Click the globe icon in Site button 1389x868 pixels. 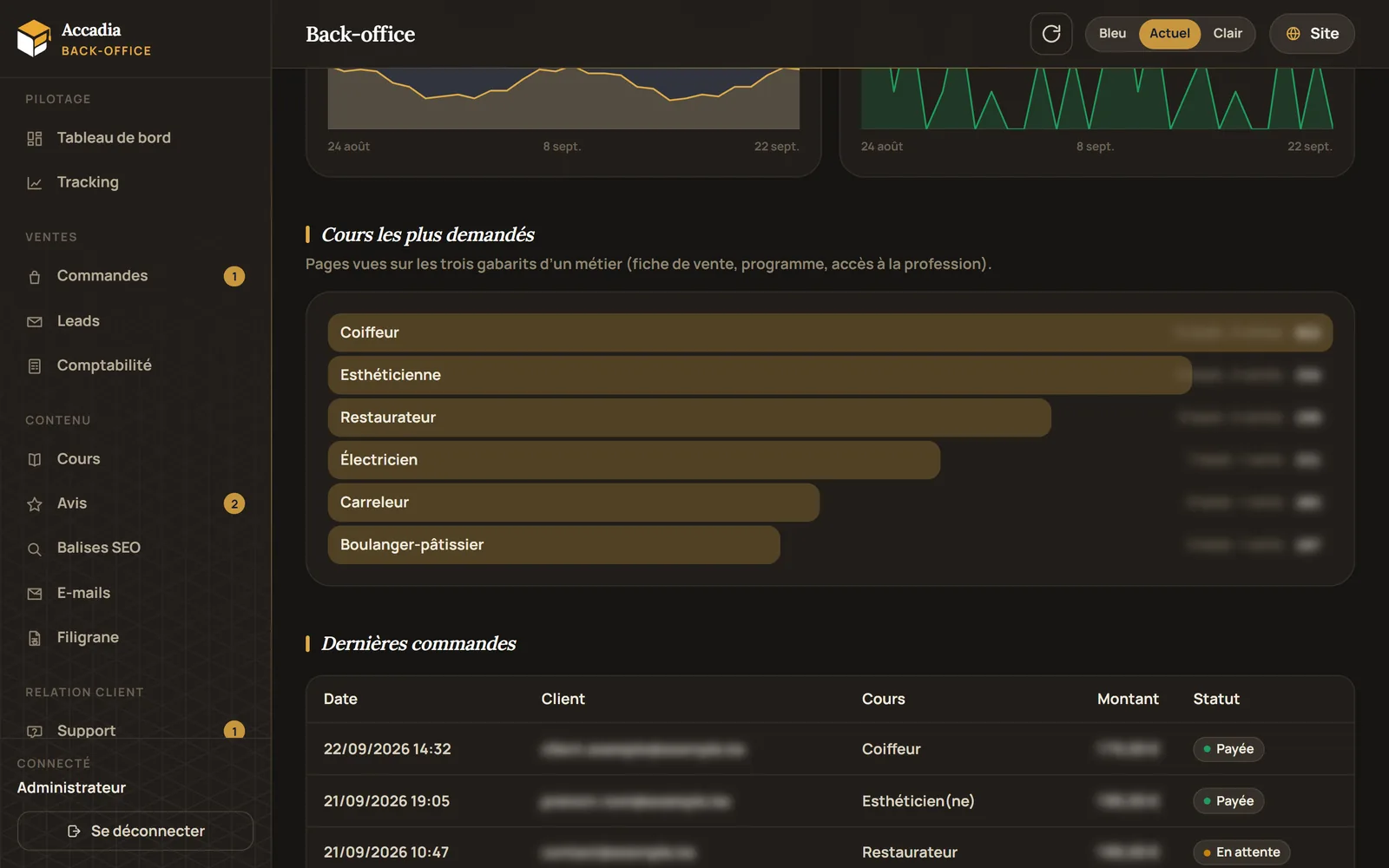pyautogui.click(x=1294, y=34)
